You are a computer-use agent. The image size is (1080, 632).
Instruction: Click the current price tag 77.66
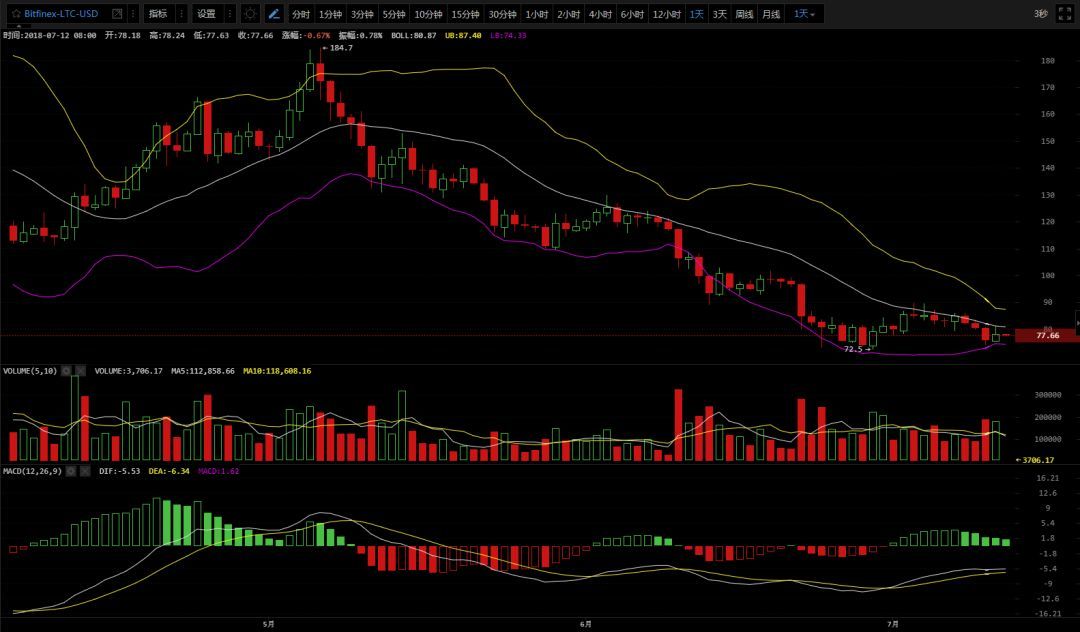tap(1048, 335)
